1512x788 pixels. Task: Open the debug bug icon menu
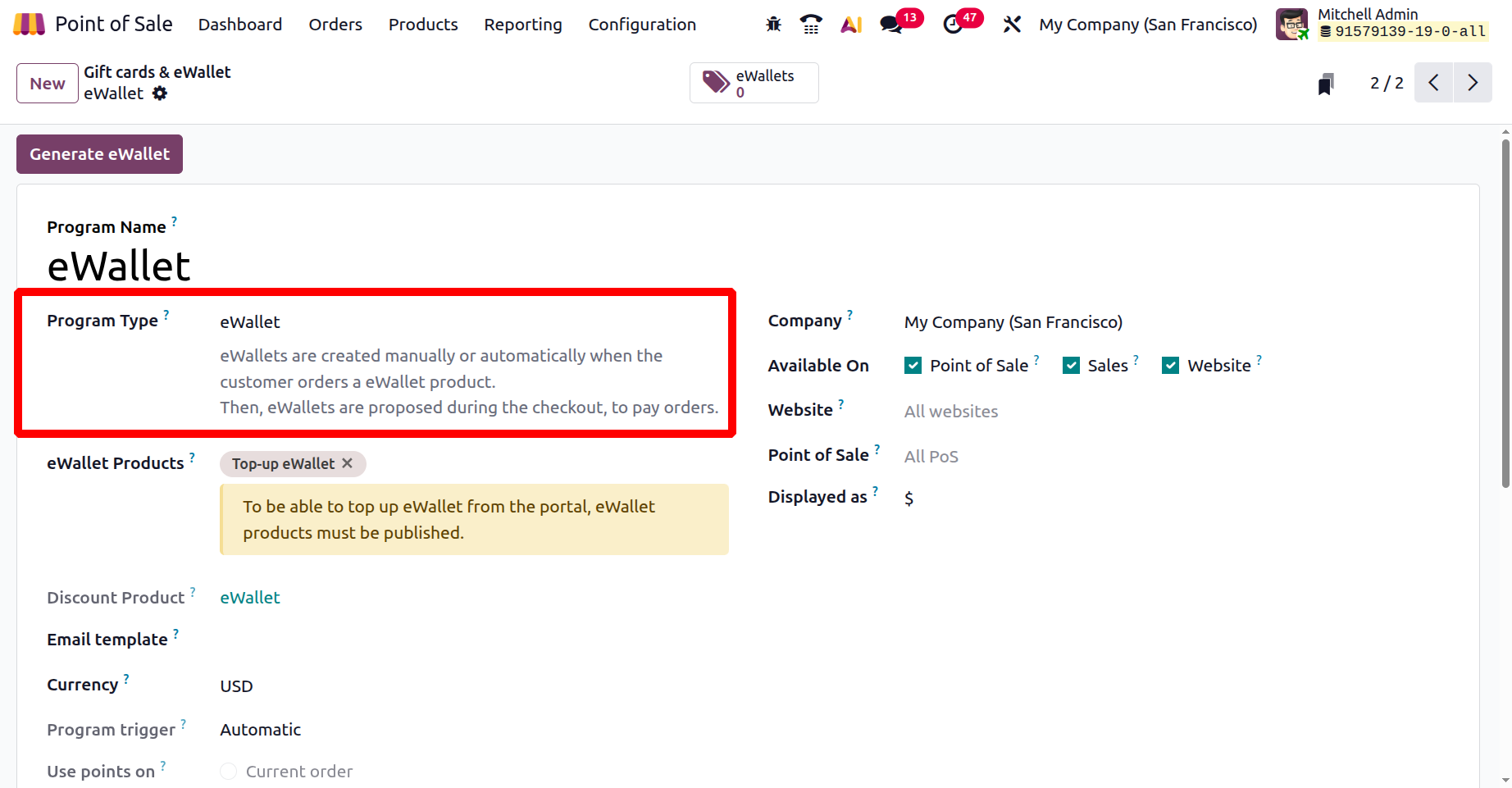pos(772,24)
